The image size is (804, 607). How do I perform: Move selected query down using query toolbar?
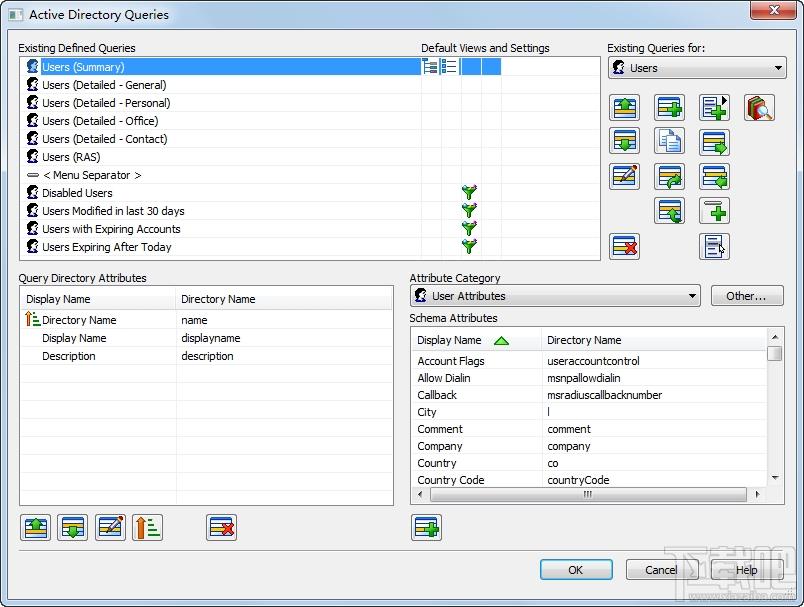tap(625, 141)
